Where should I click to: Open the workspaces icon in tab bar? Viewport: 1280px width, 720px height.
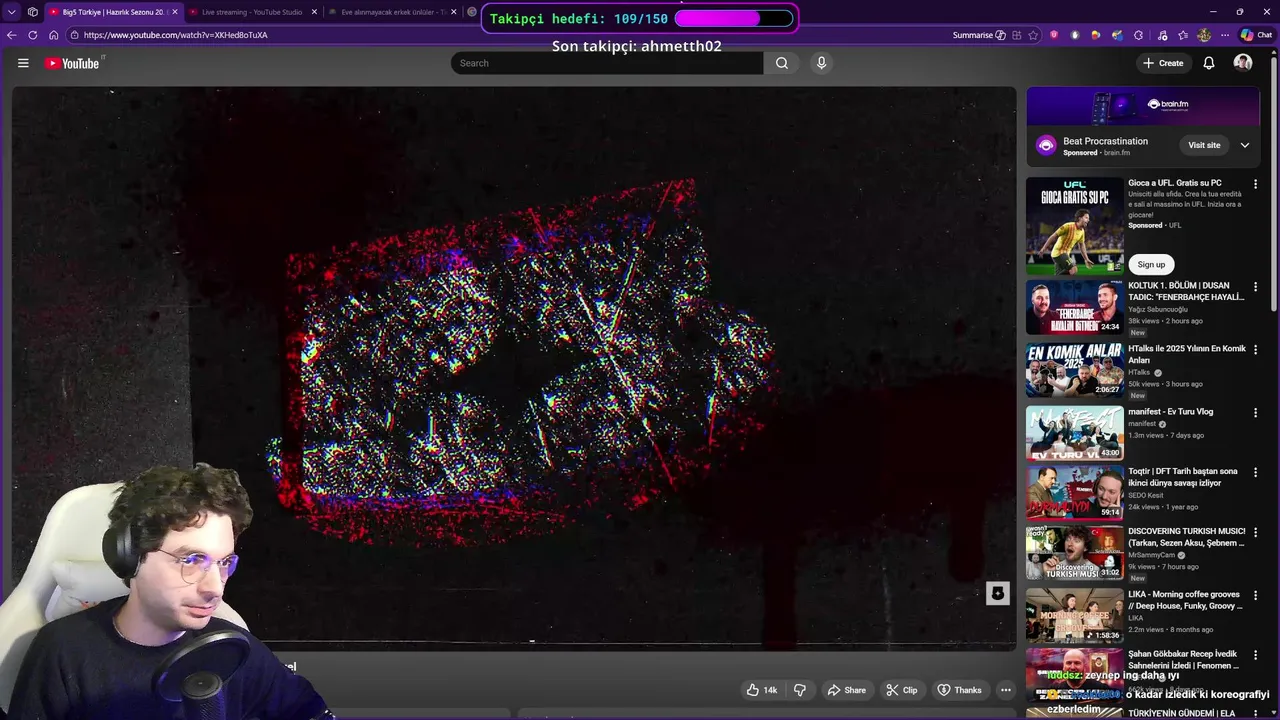coord(33,12)
